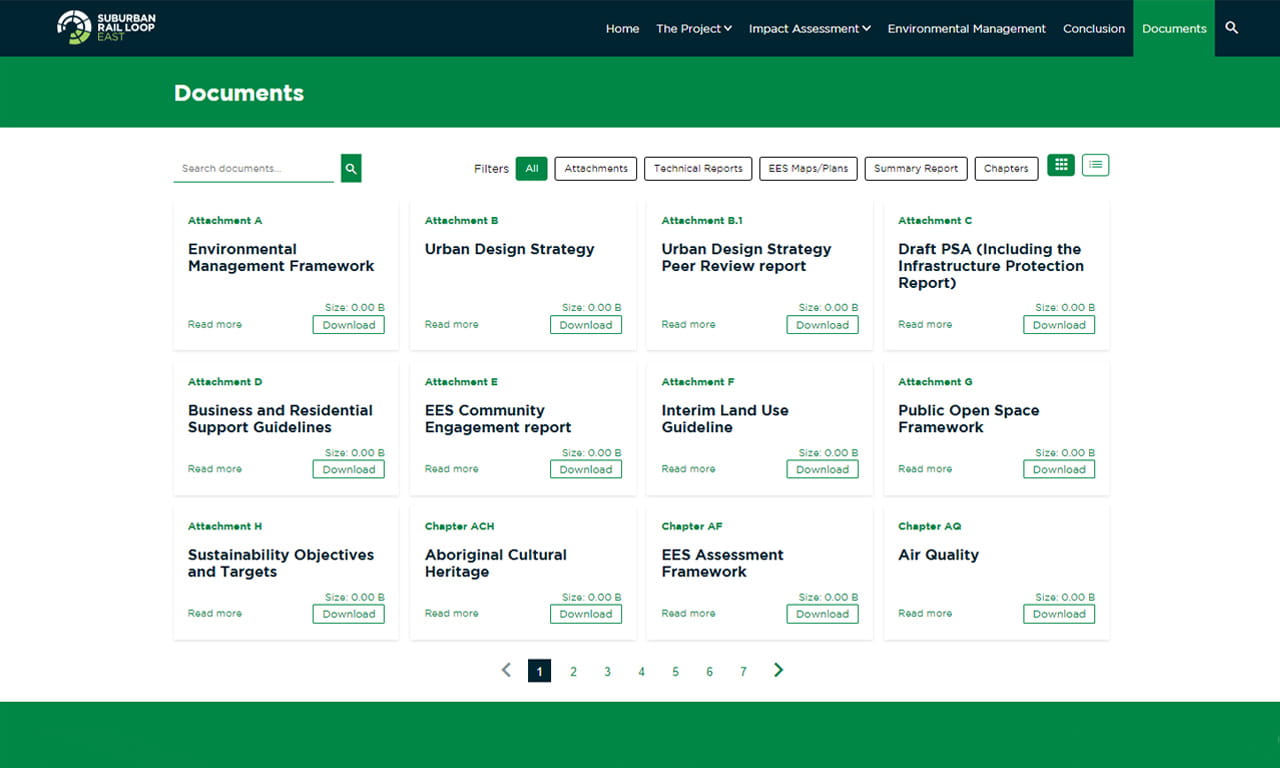Go to page 2 of results
1280x768 pixels.
pyautogui.click(x=573, y=671)
